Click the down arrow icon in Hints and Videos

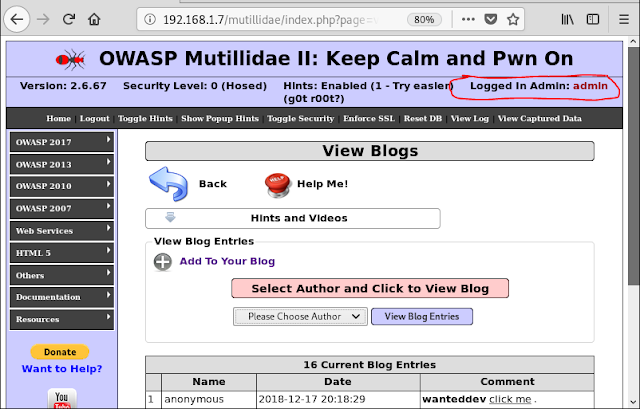(170, 218)
